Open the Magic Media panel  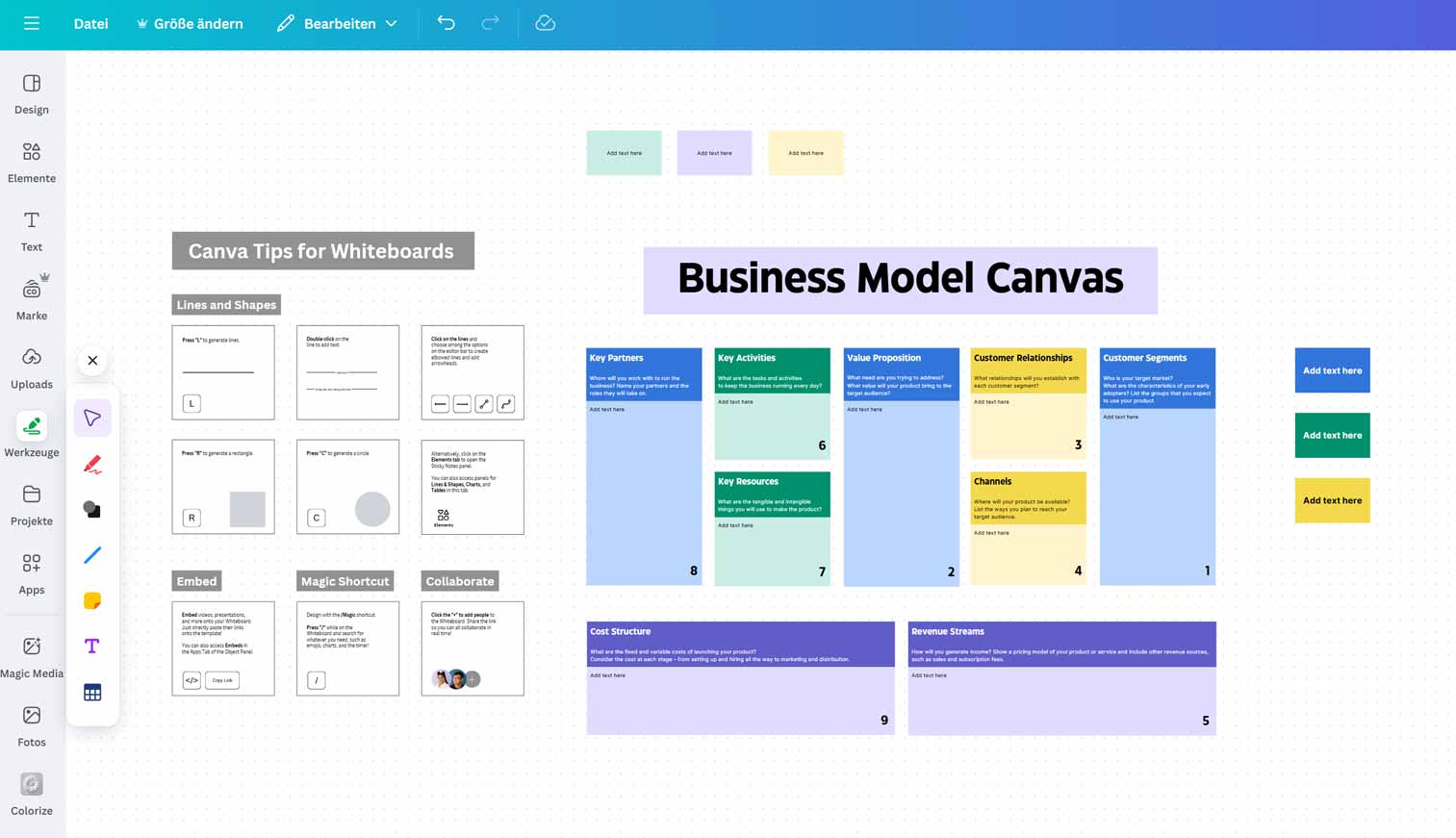click(x=32, y=657)
